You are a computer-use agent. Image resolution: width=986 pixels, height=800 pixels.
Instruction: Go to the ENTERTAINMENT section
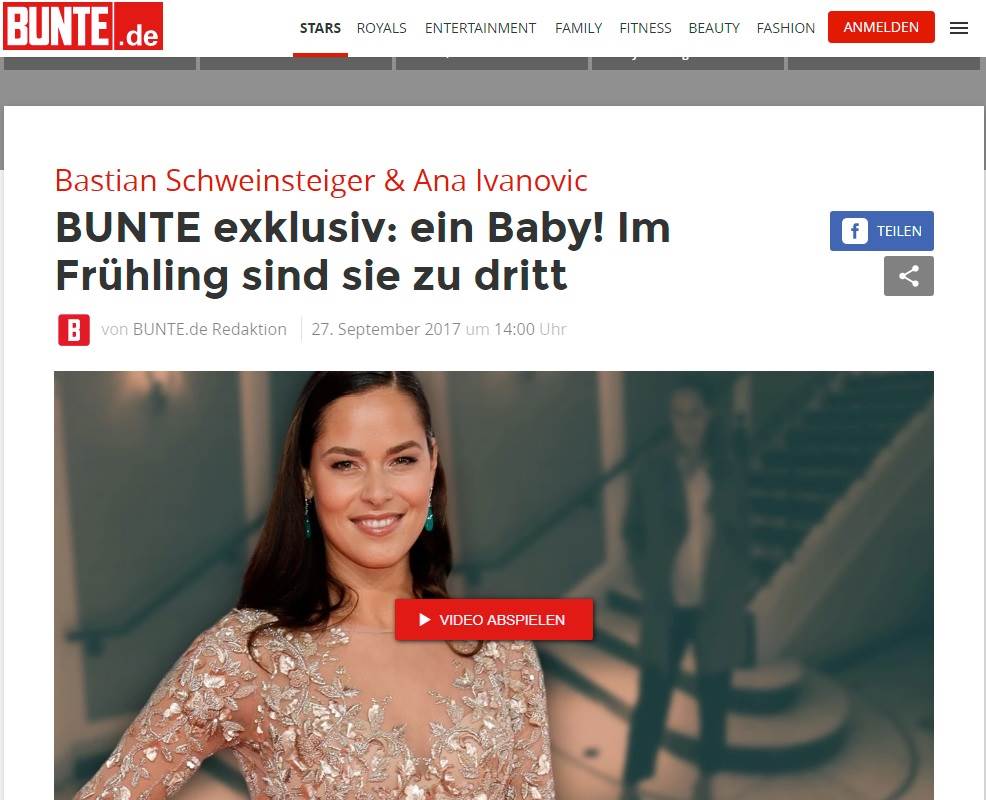480,28
